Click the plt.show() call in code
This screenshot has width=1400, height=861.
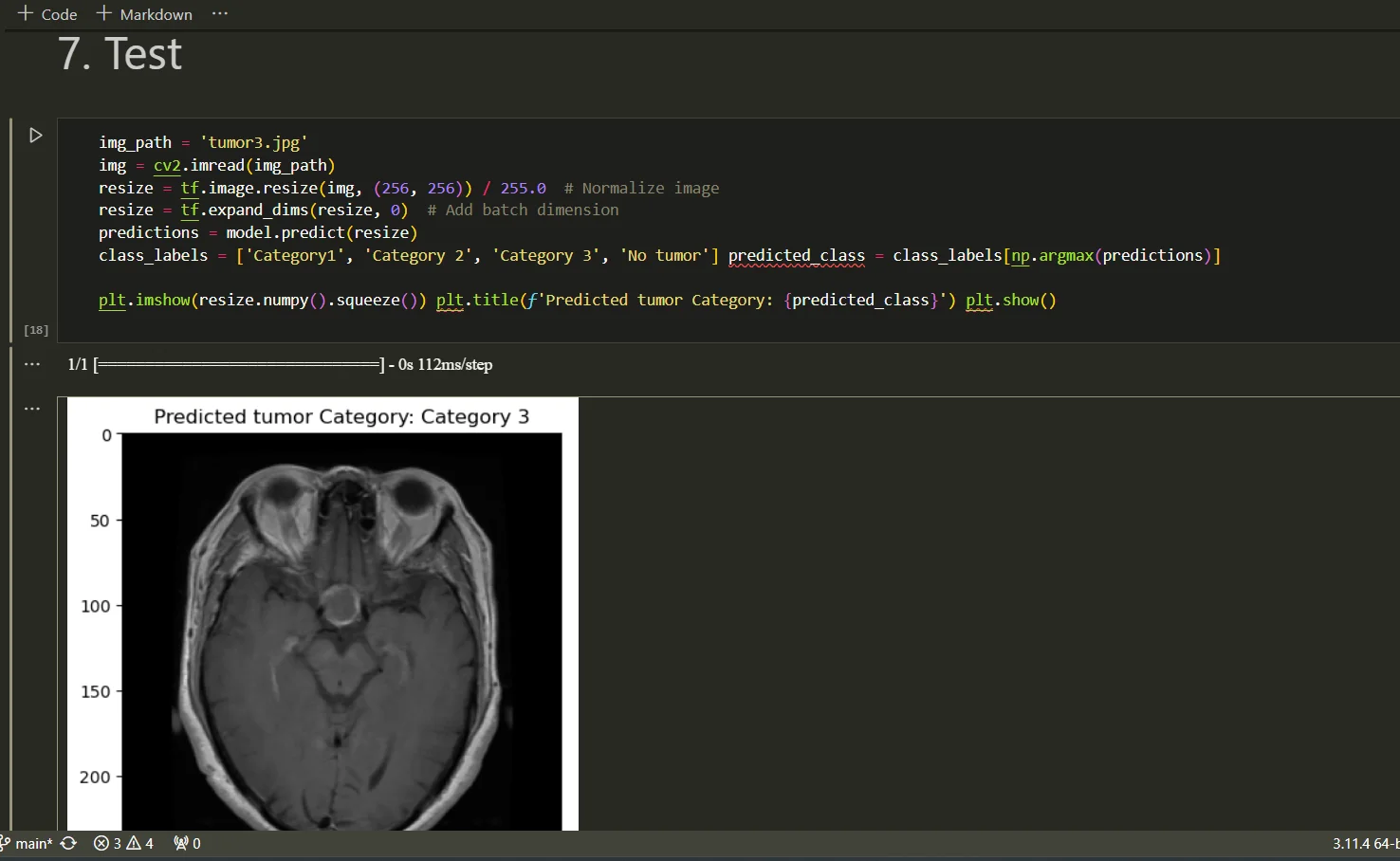[1011, 300]
